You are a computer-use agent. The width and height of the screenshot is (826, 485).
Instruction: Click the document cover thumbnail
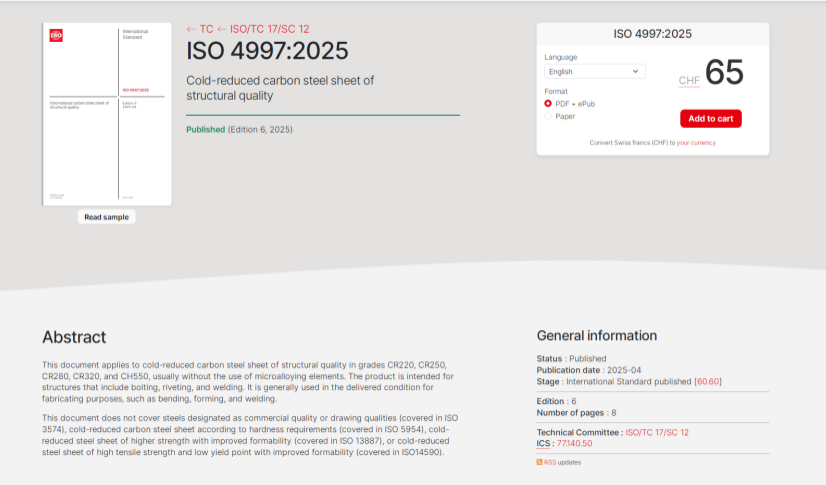point(107,114)
